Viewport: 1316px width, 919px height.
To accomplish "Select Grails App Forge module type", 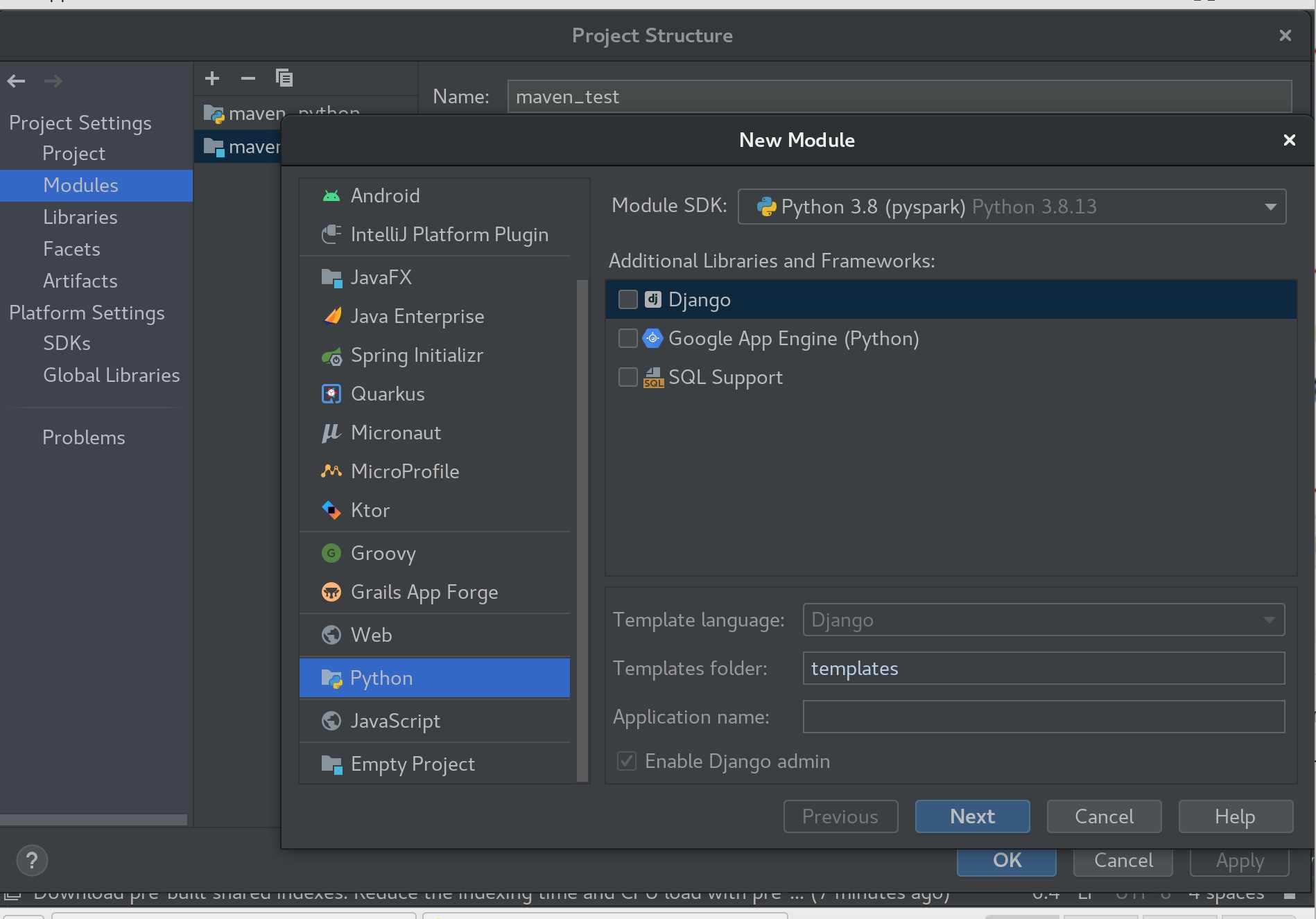I will 435,593.
